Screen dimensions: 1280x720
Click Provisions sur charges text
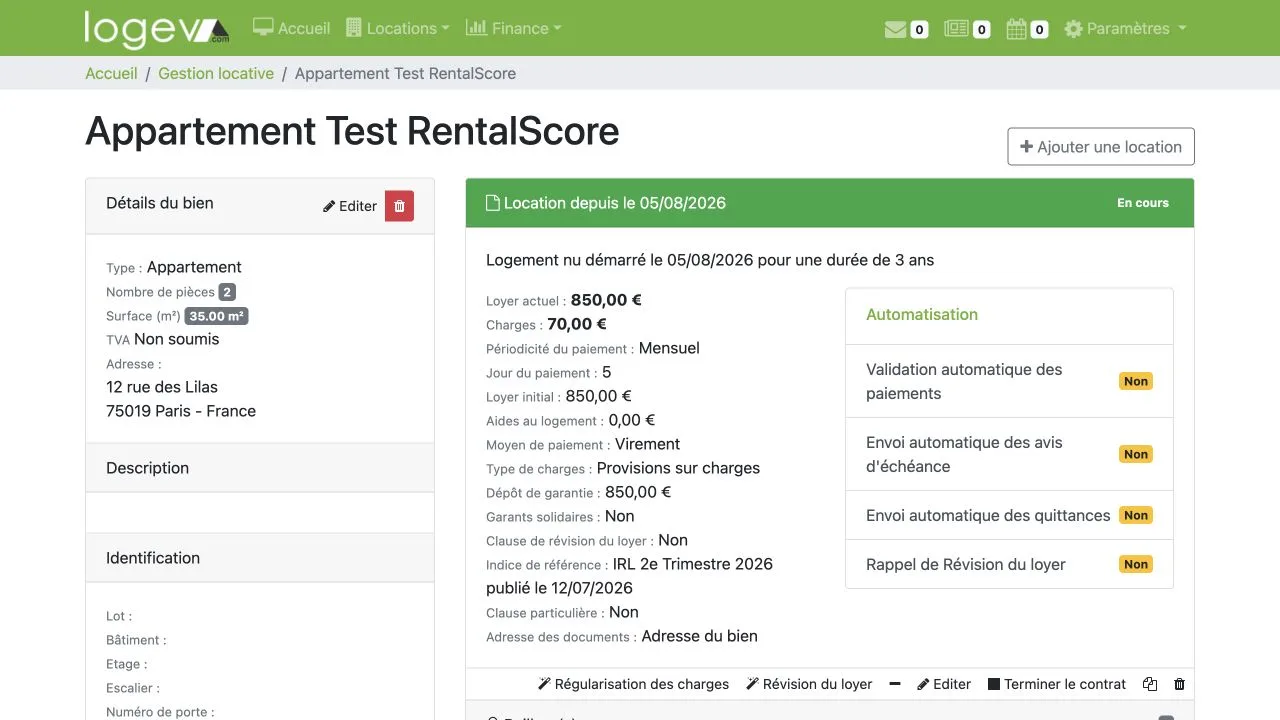[678, 468]
